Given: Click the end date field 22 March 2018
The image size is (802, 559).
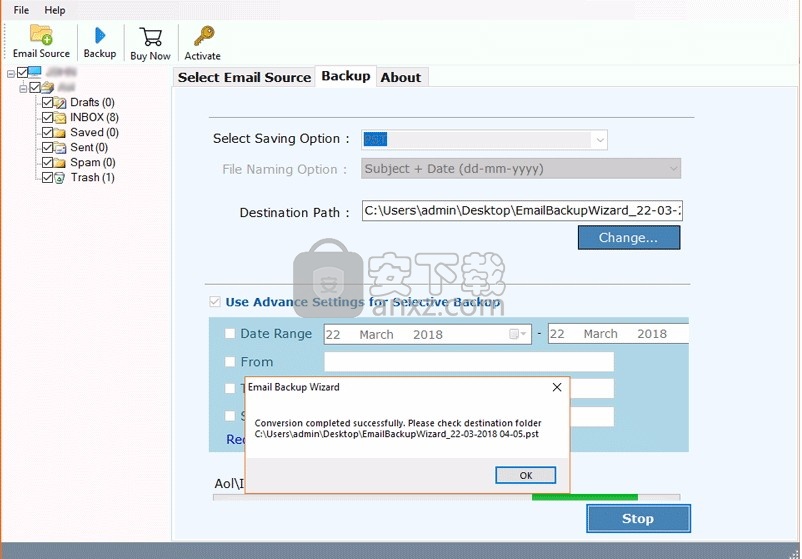Looking at the screenshot, I should 618,333.
